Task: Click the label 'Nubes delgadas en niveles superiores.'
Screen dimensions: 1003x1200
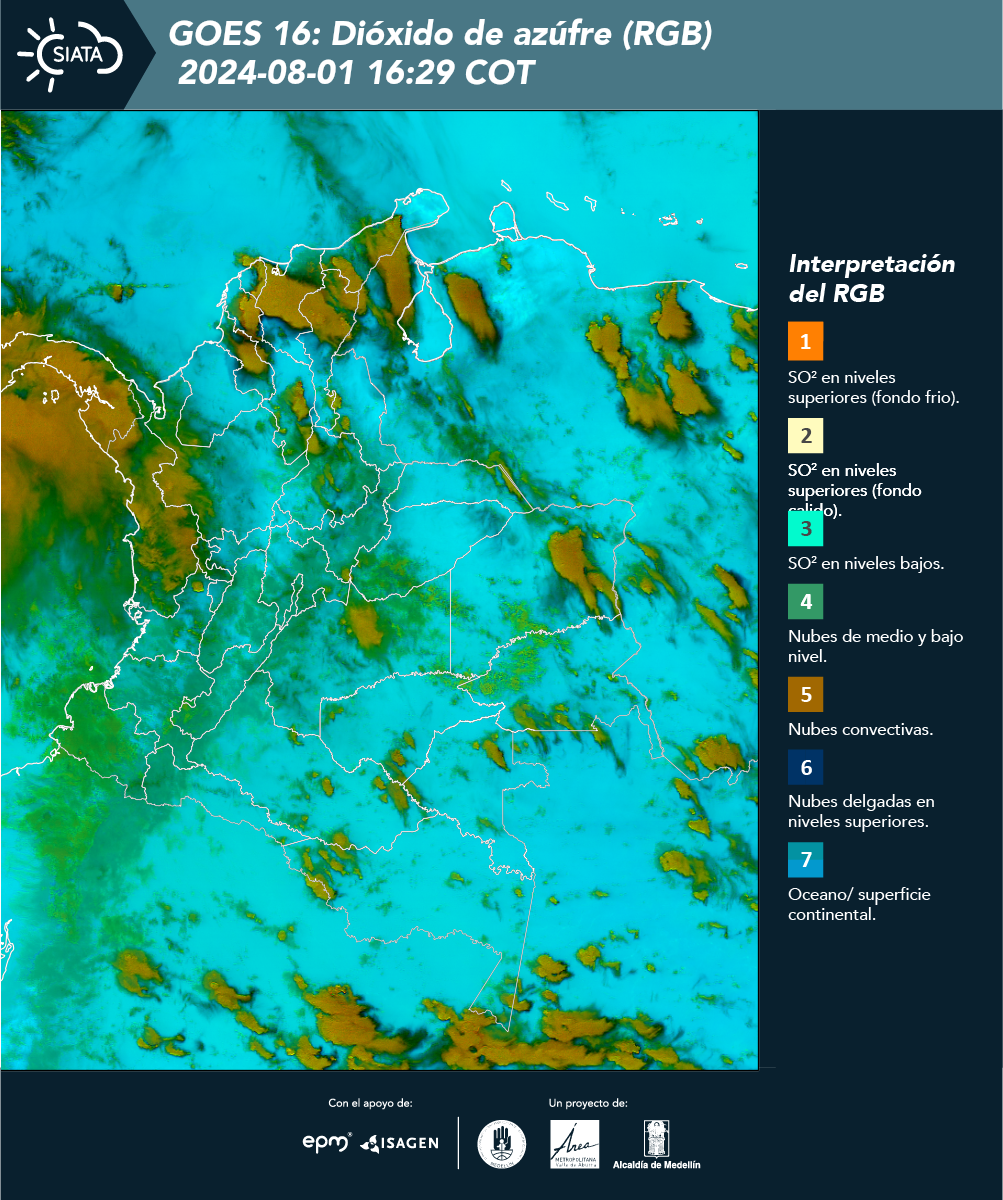Action: [861, 811]
